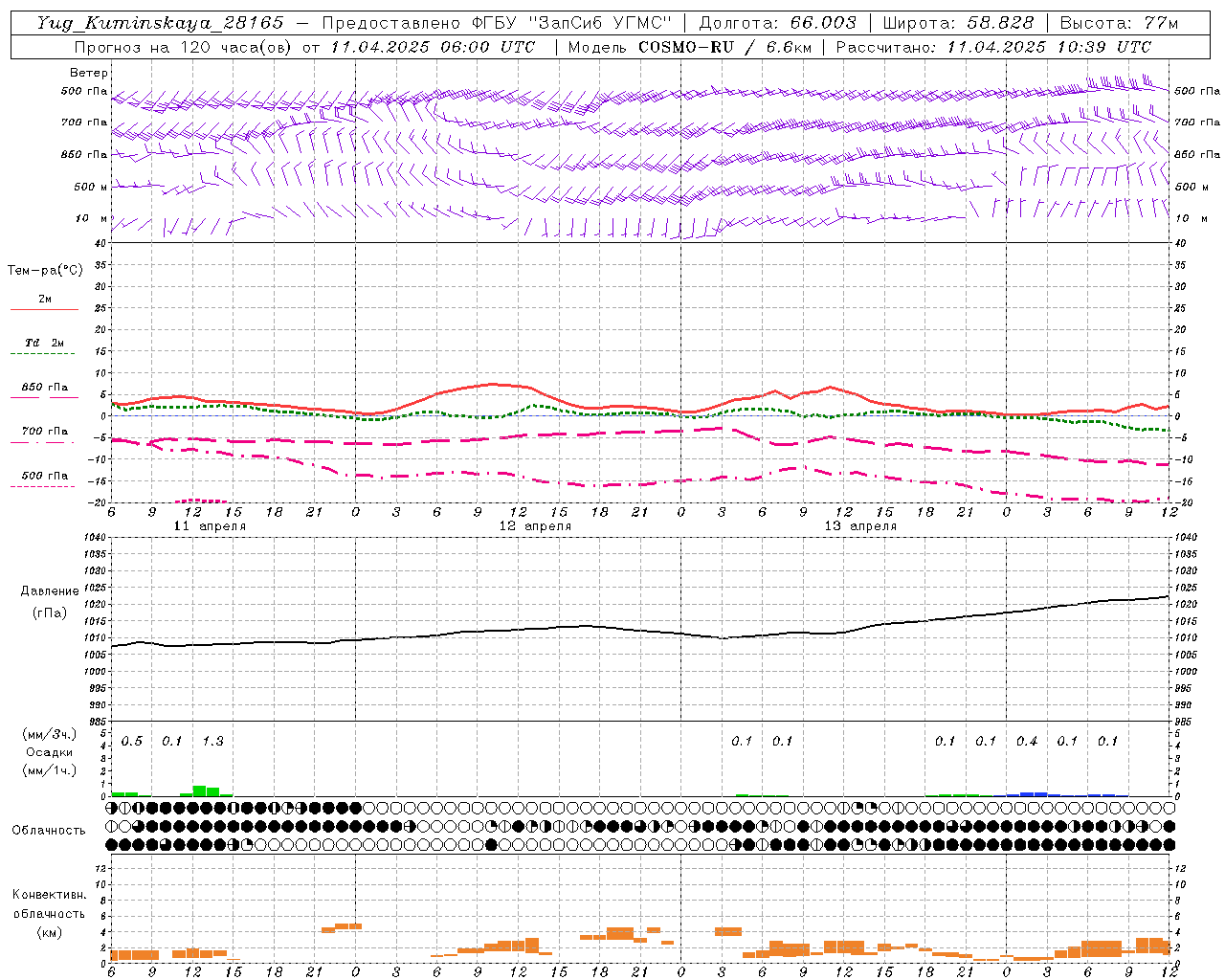Click the "Рассчитано: 11.04.2025 10:39 UTC" text
The image size is (1225, 980).
[993, 47]
